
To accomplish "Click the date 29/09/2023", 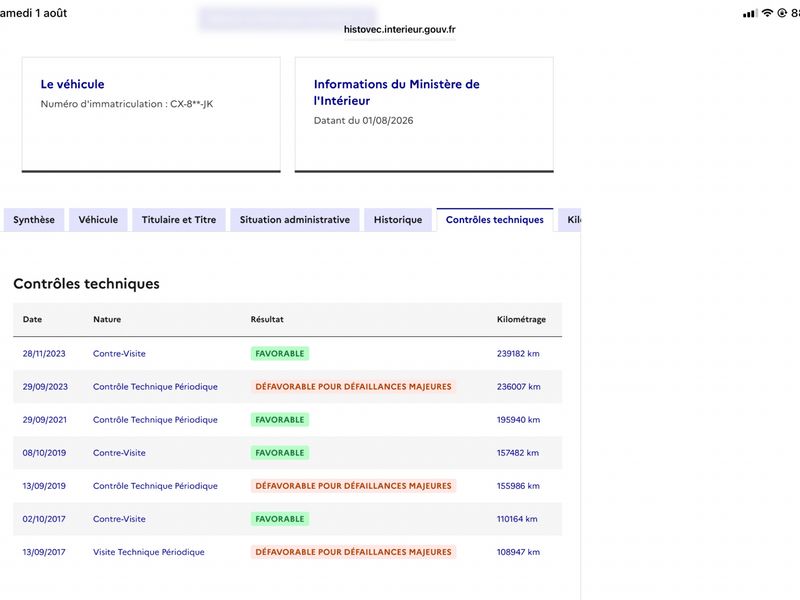I will tap(45, 387).
